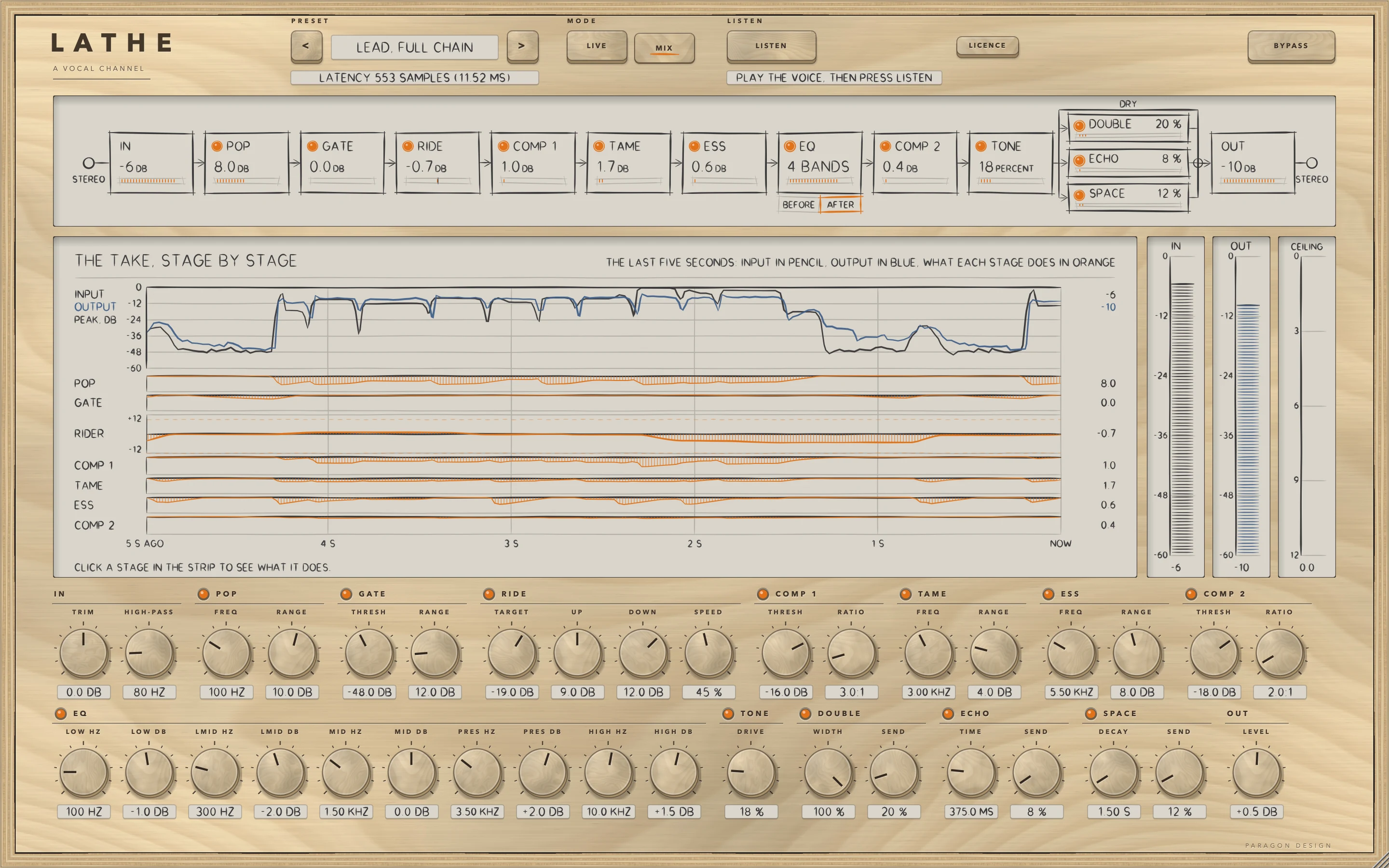Click the TONE DRIVE knob

coord(751,772)
